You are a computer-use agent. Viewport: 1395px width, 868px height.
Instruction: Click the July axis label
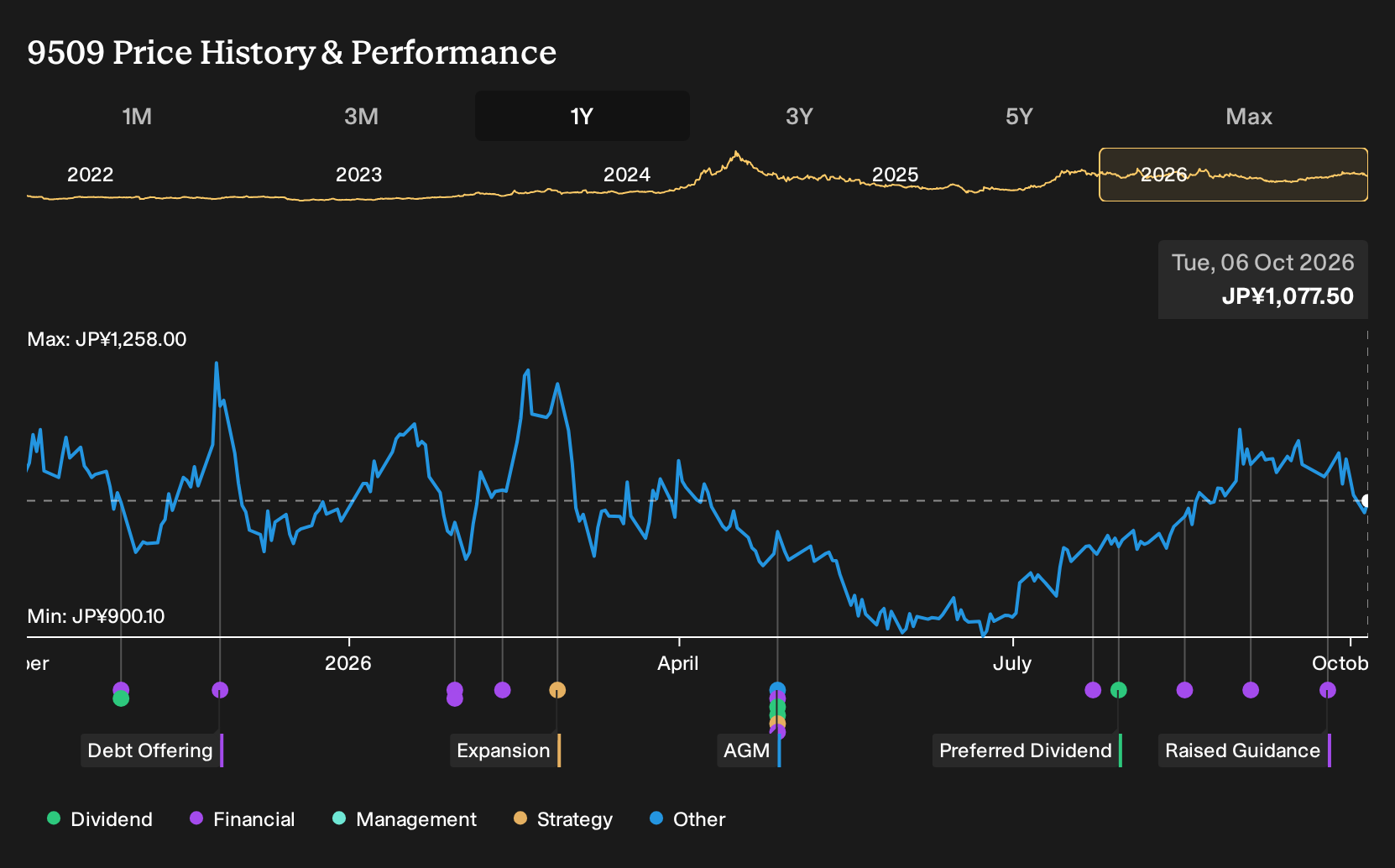click(1012, 663)
